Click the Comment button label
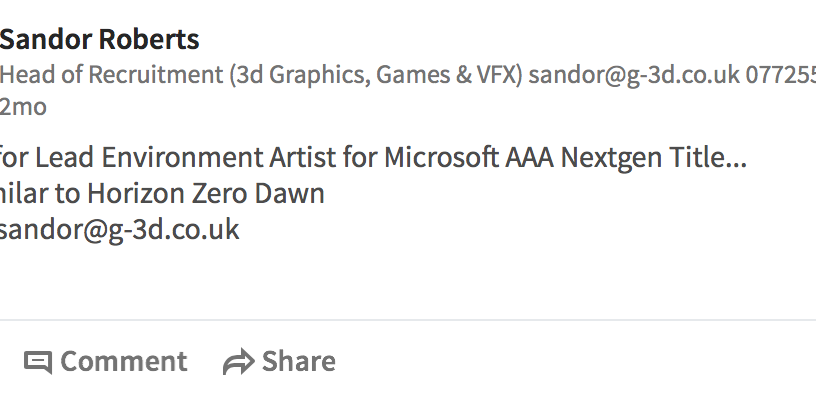The width and height of the screenshot is (816, 398). click(123, 361)
